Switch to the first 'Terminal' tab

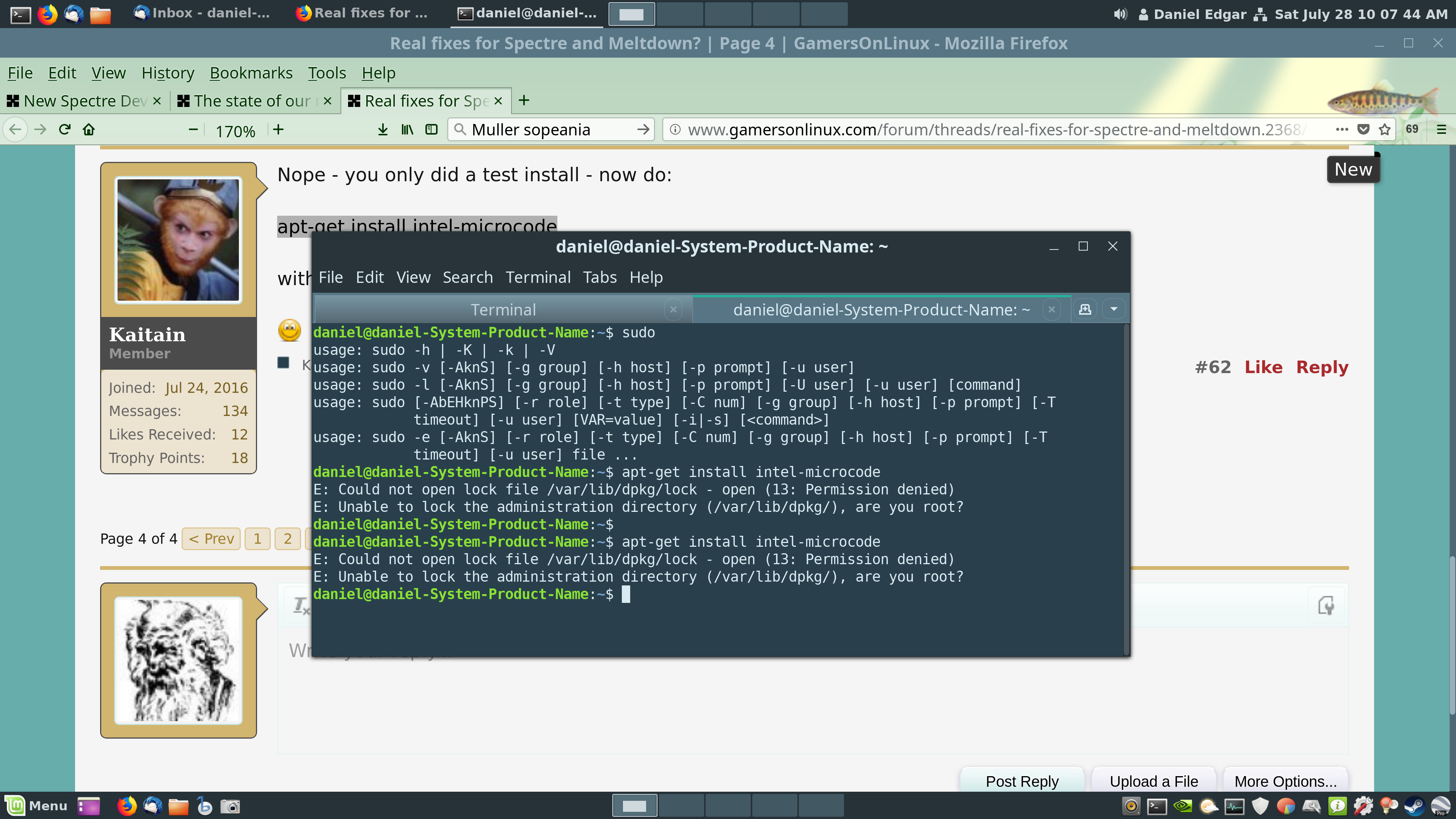coord(503,310)
